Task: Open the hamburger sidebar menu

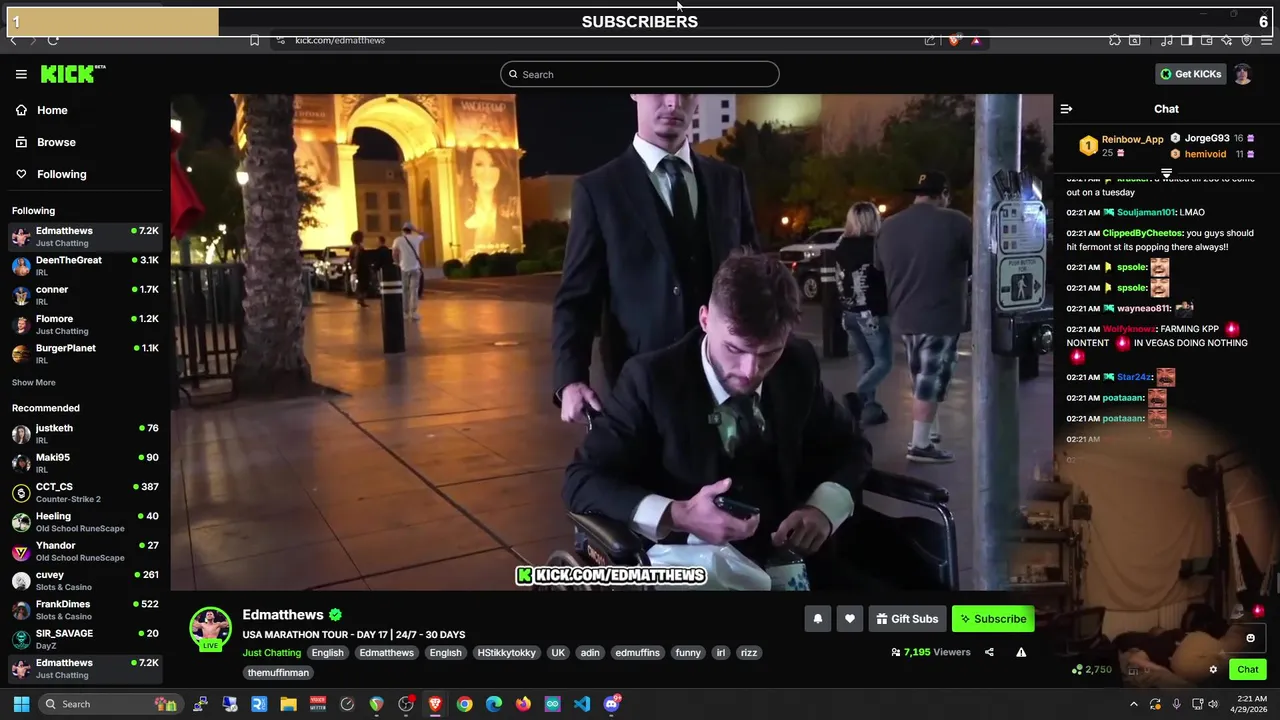Action: 21,74
